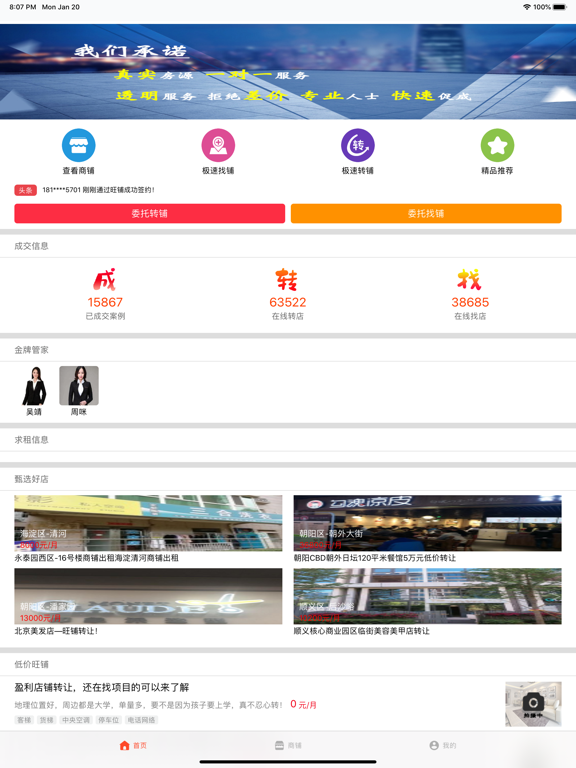Viewport: 576px width, 768px height.
Task: Switch to the 商铺 tab
Action: [x=288, y=745]
